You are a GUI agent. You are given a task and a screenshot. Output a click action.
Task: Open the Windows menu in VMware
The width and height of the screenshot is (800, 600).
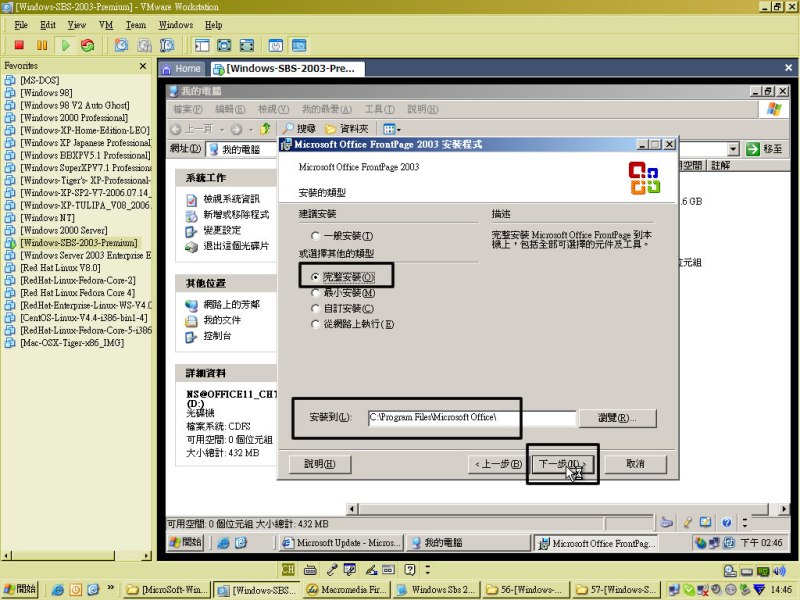tap(176, 25)
